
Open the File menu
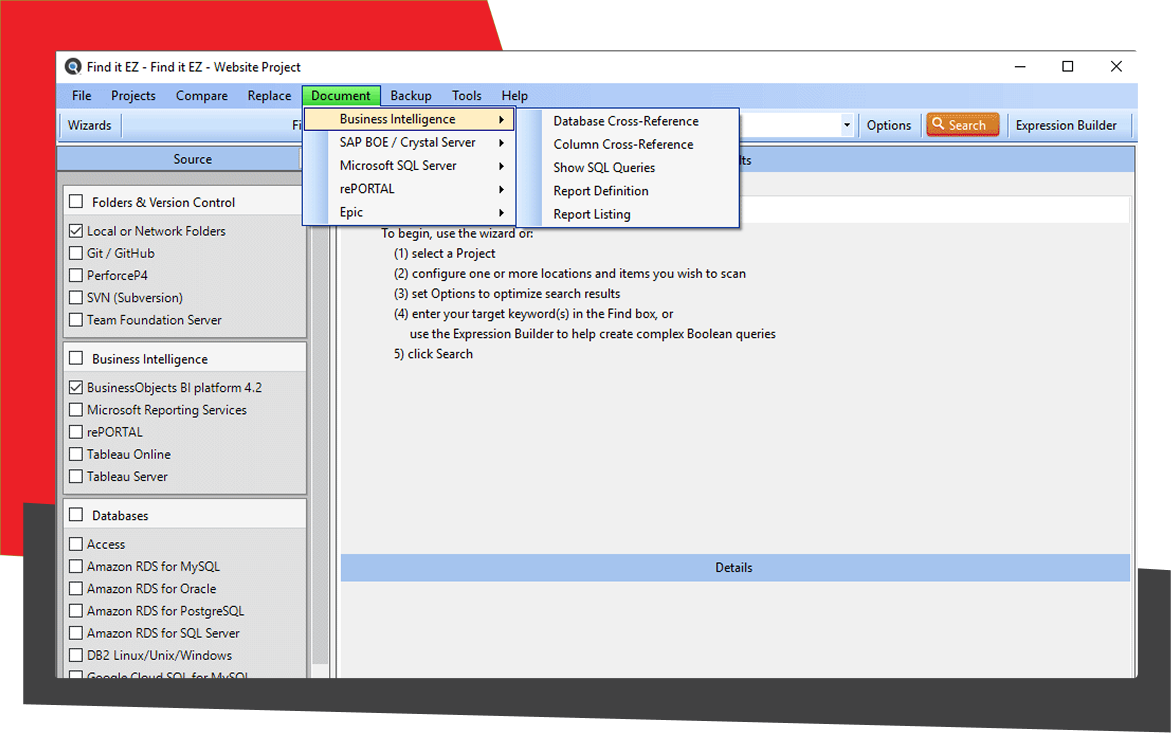click(81, 96)
